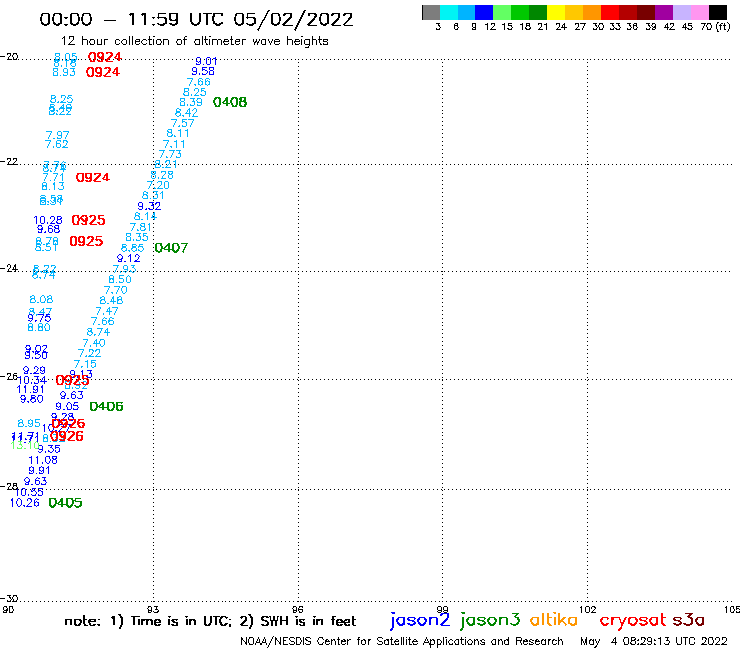
Task: Click the green "jason3" satellite label
Action: 490,620
